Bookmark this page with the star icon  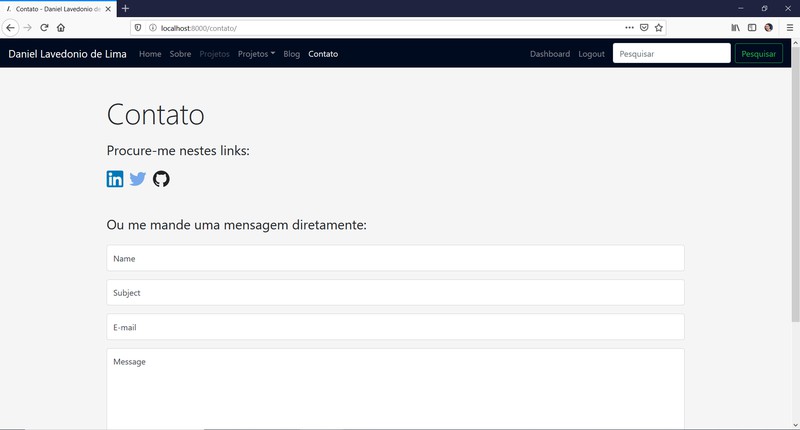pyautogui.click(x=659, y=28)
